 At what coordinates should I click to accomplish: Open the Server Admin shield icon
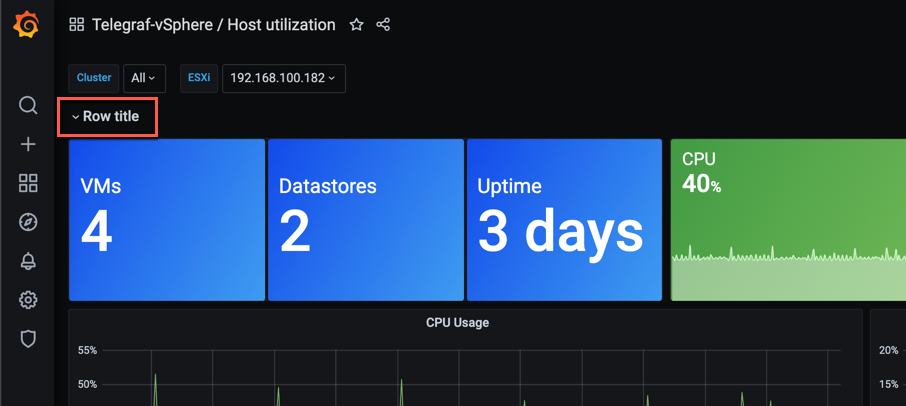[x=28, y=339]
